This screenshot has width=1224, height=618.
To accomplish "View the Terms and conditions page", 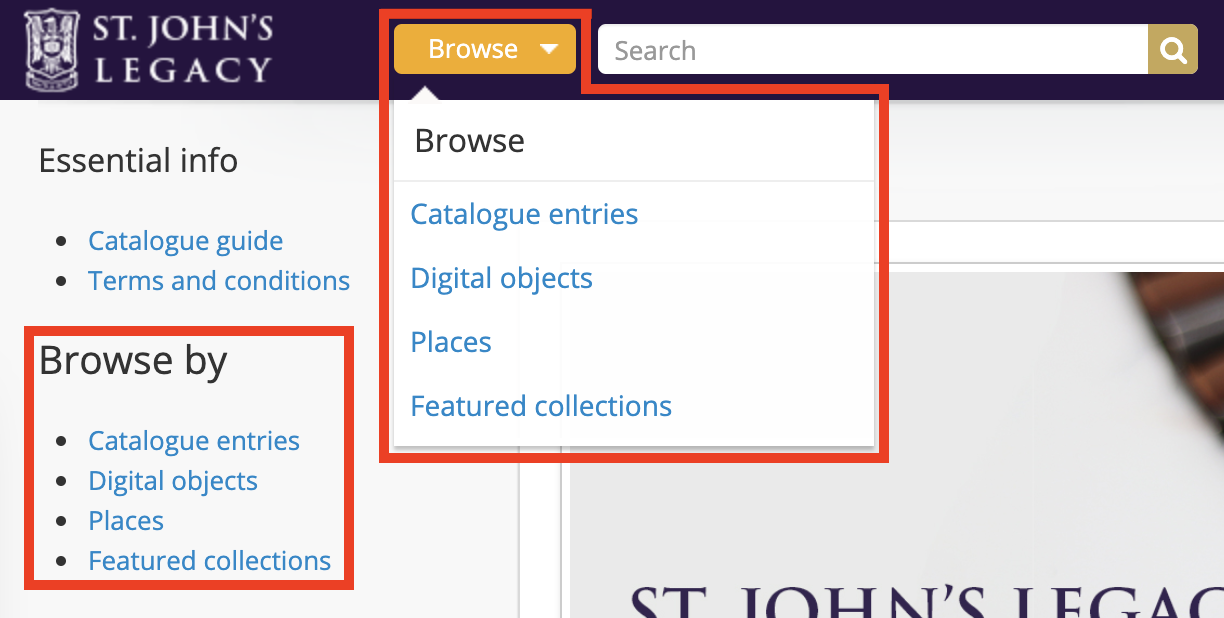I will coord(219,280).
